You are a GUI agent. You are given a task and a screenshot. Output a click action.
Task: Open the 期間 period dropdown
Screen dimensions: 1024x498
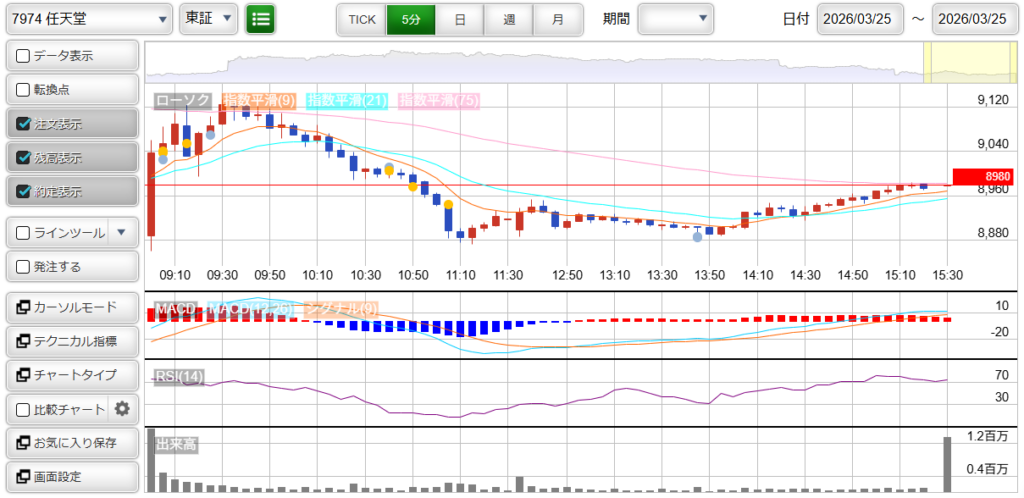click(676, 18)
